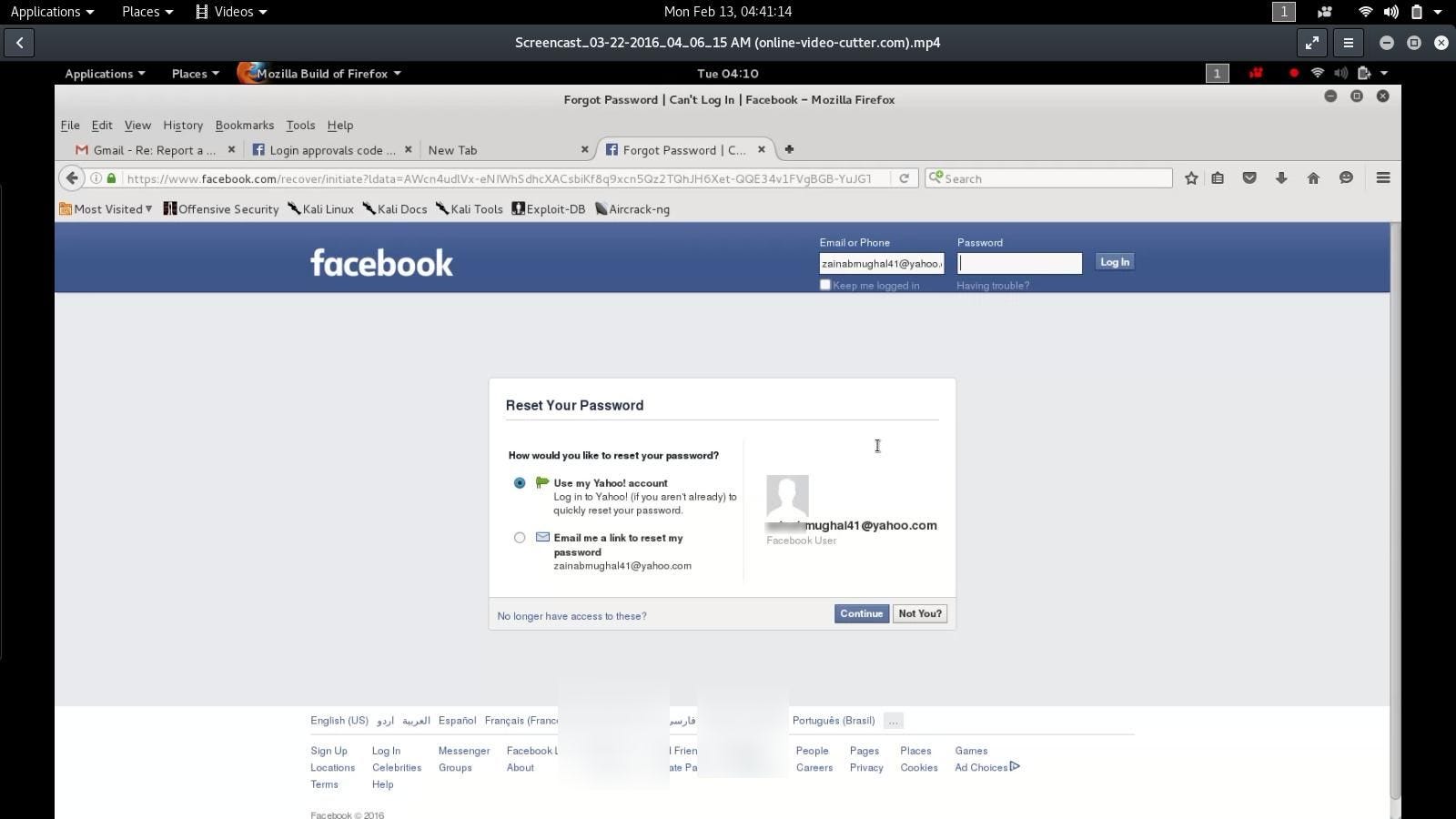Save page to Pocket icon
The width and height of the screenshot is (1456, 819).
(x=1249, y=178)
